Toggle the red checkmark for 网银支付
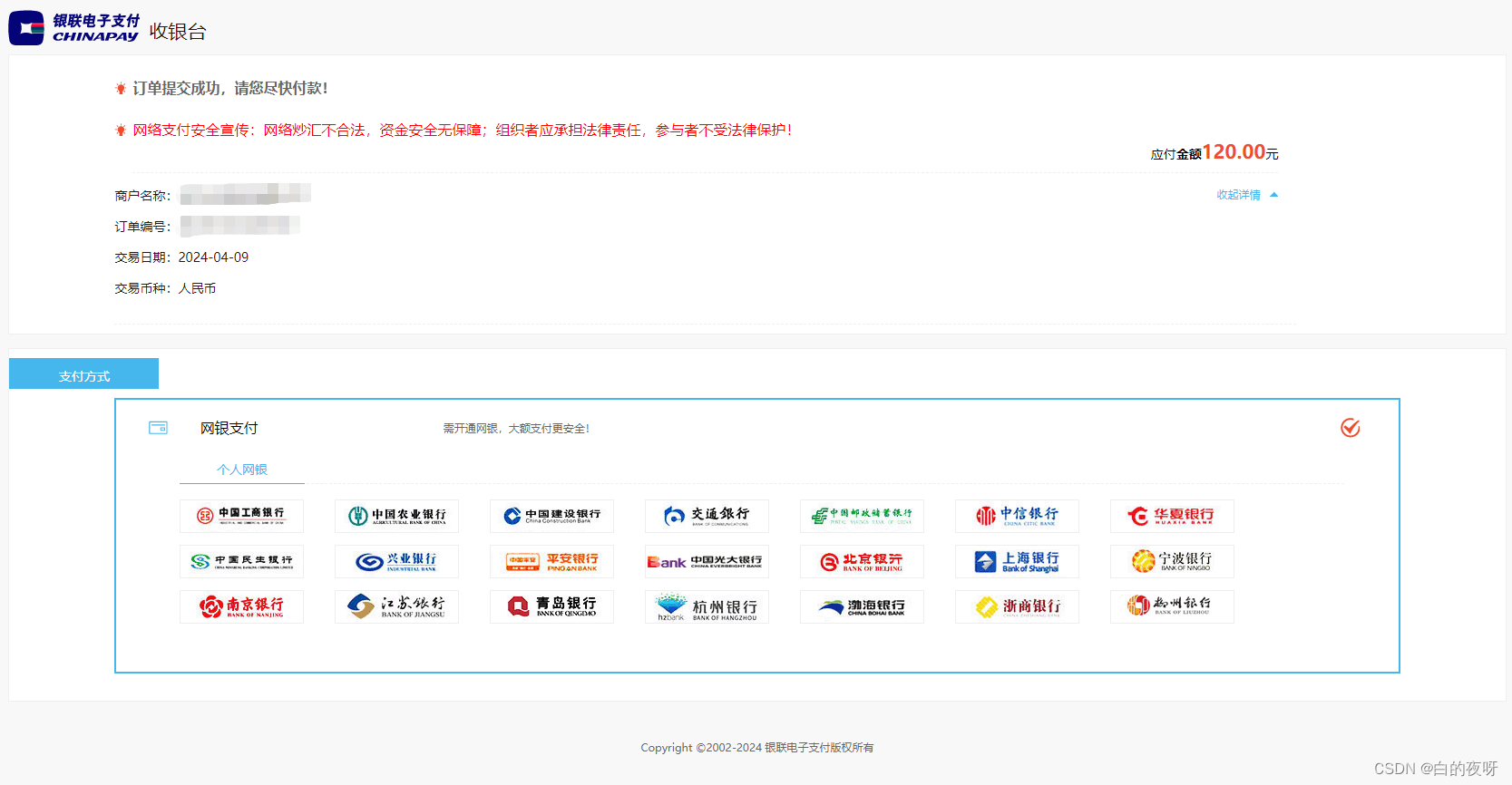1512x785 pixels. coord(1350,428)
